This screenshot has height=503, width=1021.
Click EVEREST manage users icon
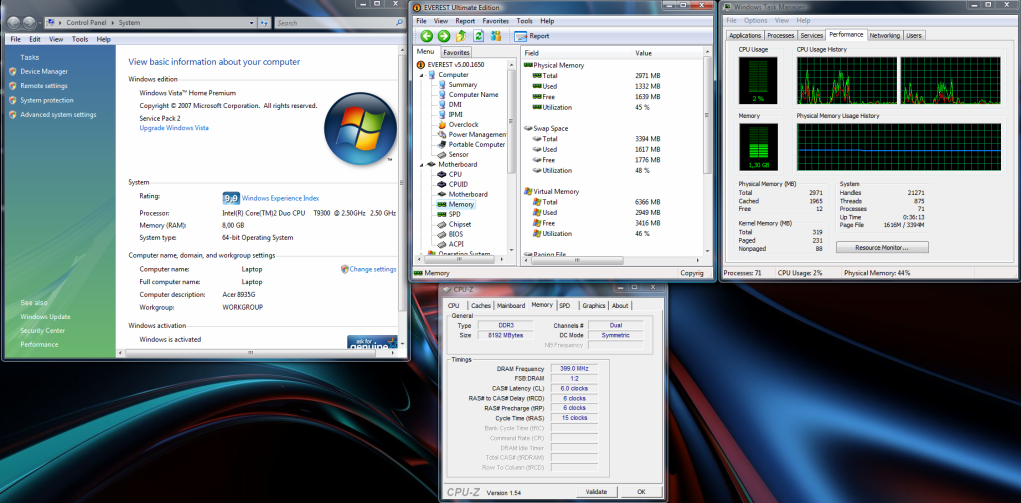pos(496,36)
